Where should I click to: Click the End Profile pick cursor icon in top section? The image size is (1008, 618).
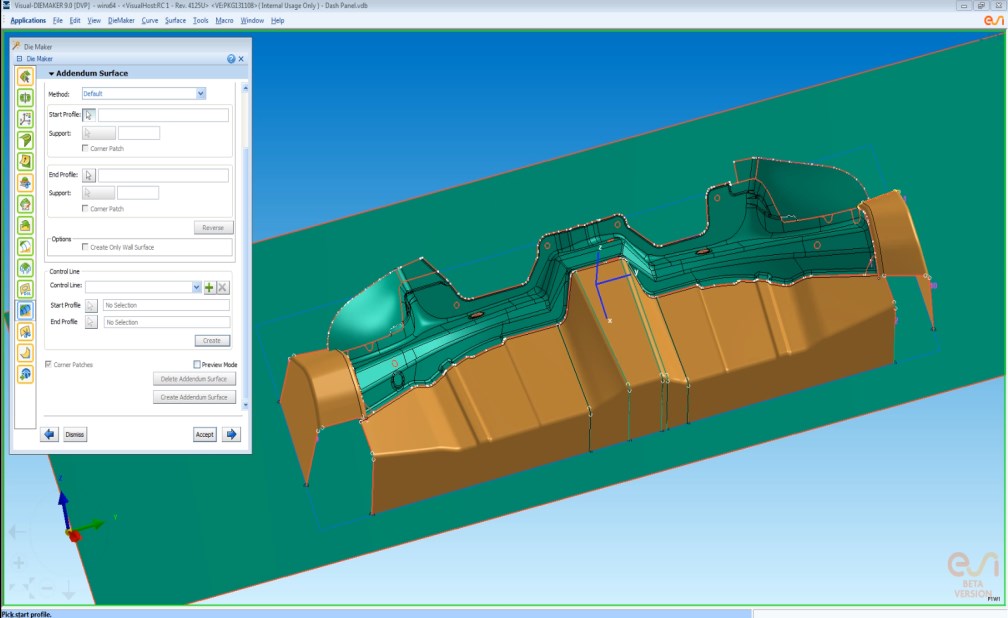pos(89,175)
